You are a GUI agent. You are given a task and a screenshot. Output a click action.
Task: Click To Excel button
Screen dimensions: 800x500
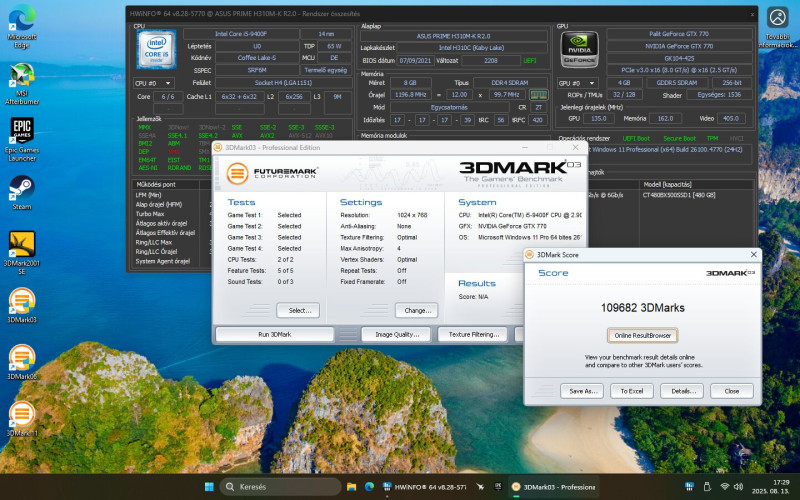[x=632, y=391]
